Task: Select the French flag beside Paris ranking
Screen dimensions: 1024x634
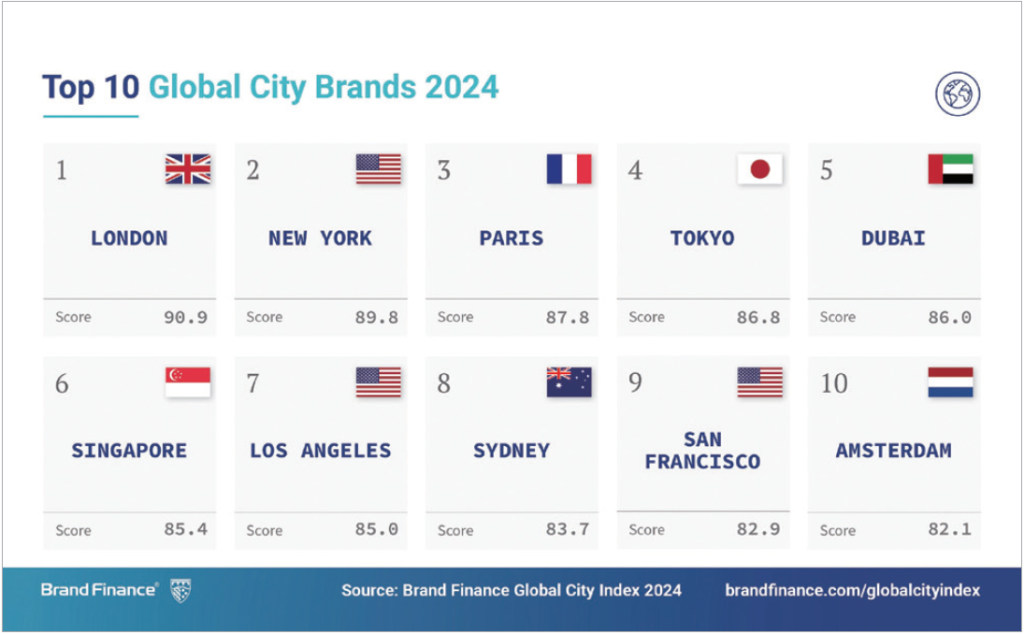Action: [569, 169]
